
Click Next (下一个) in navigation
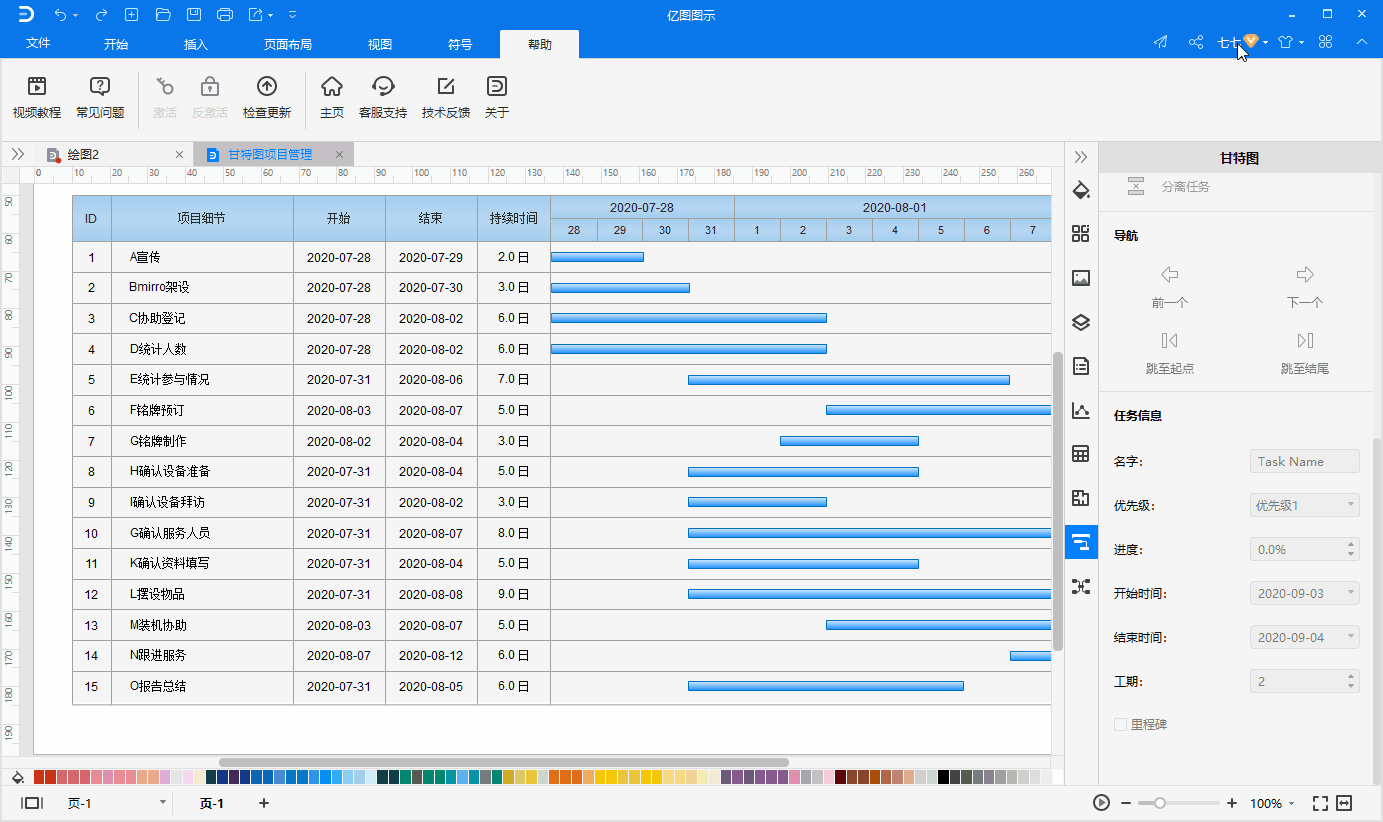tap(1305, 287)
